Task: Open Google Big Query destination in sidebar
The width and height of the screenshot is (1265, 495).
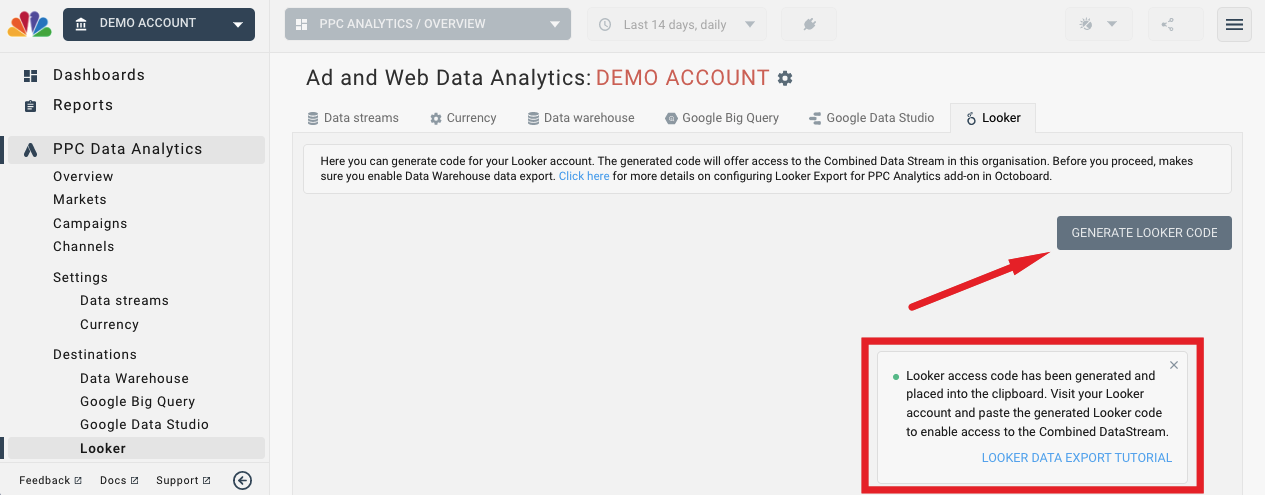Action: 137,401
